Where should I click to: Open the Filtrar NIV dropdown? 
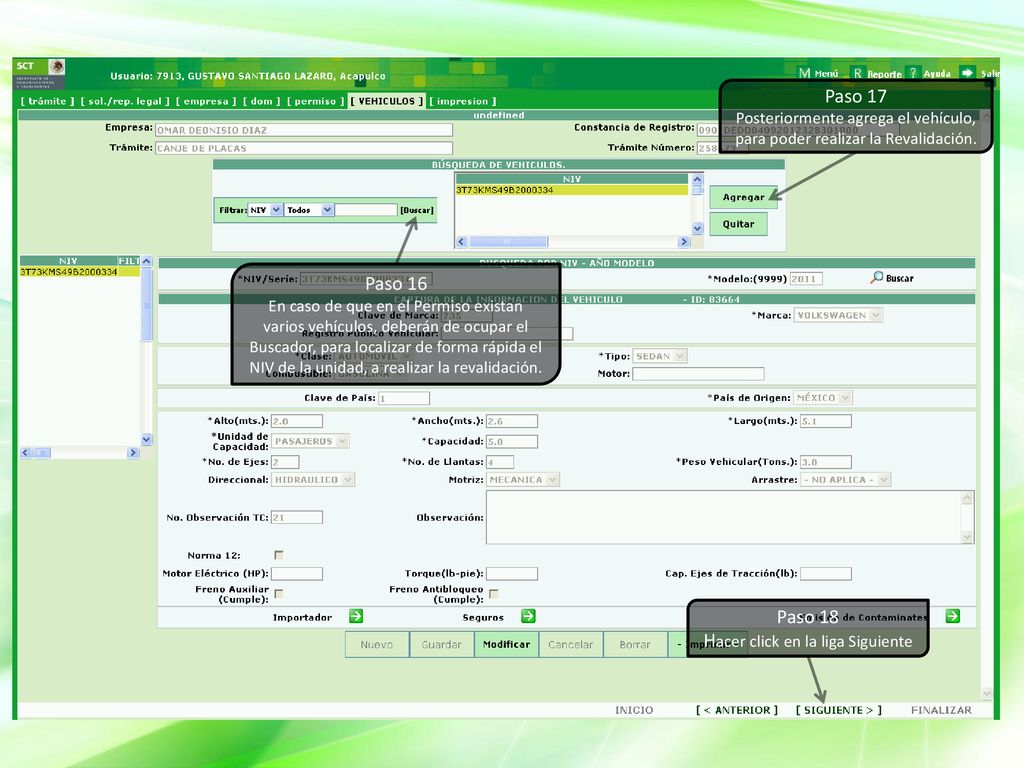(265, 210)
